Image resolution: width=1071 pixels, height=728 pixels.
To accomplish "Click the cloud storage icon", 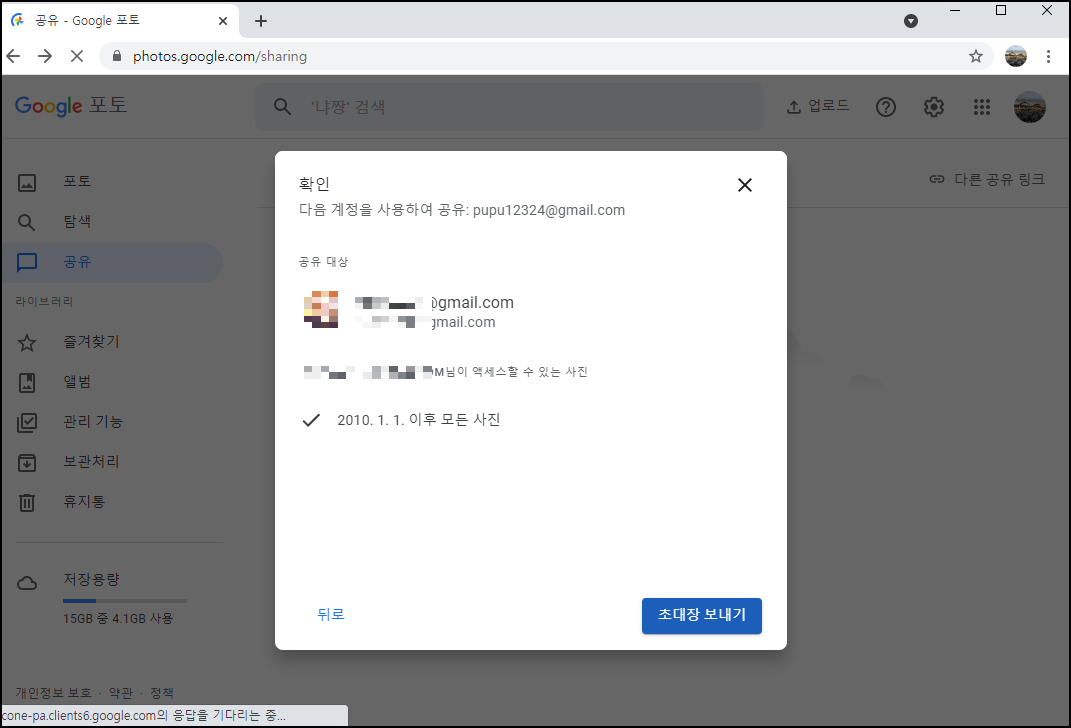I will (x=27, y=583).
